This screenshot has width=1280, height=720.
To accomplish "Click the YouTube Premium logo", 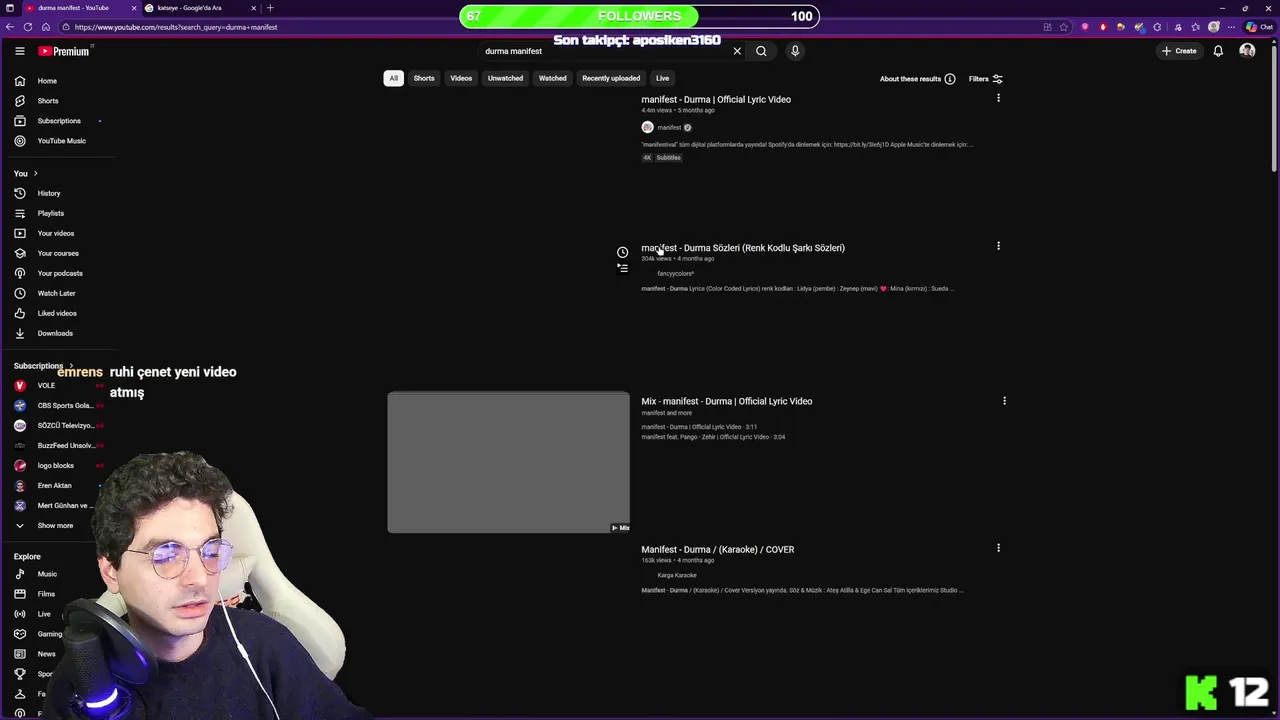I will pos(65,51).
